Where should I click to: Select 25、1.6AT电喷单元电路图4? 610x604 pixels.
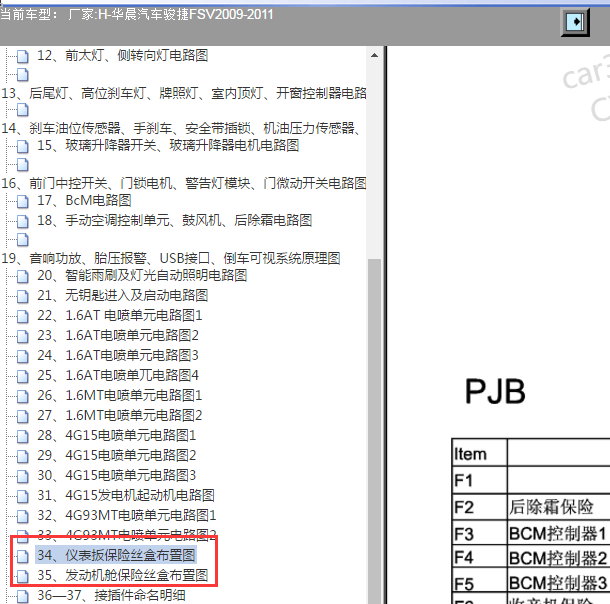[x=118, y=375]
